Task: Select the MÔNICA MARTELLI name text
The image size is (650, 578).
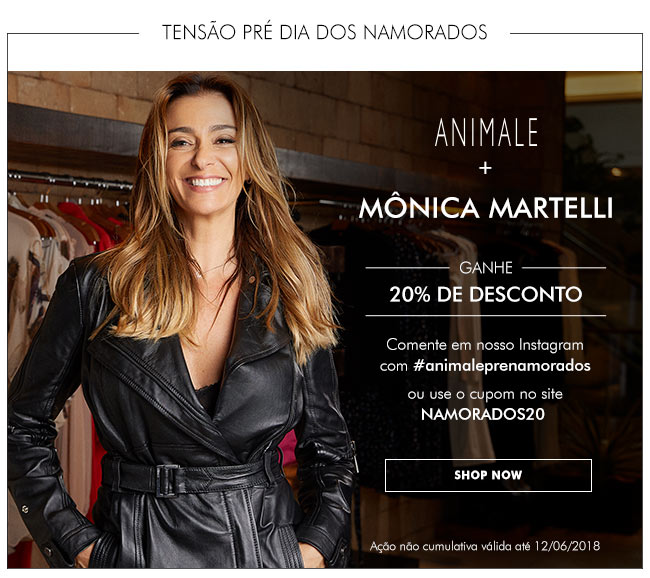Action: tap(485, 208)
